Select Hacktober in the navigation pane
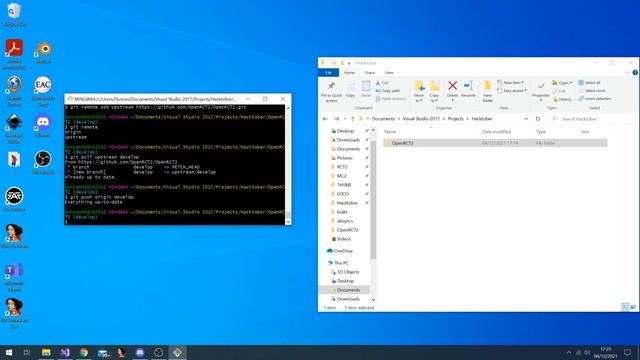 point(347,203)
